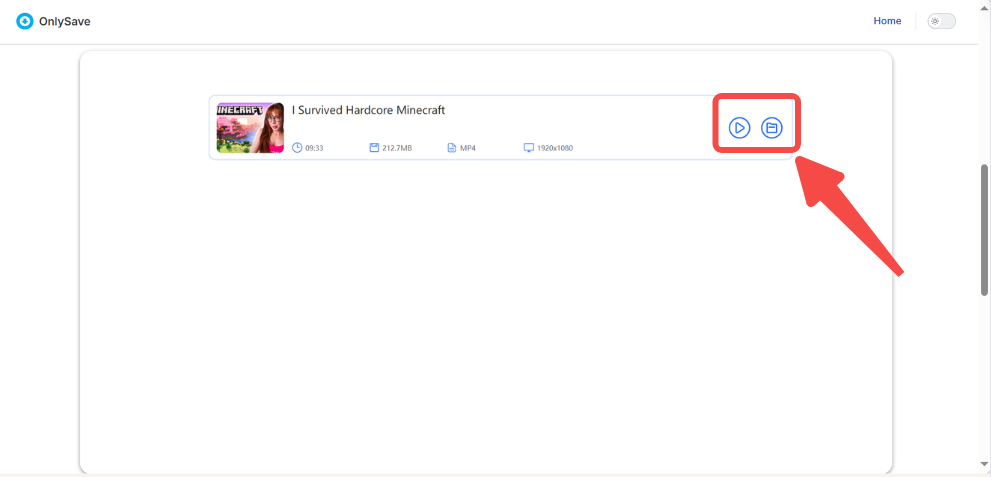The image size is (991, 477).
Task: Click the MP4 file format icon
Action: click(452, 148)
